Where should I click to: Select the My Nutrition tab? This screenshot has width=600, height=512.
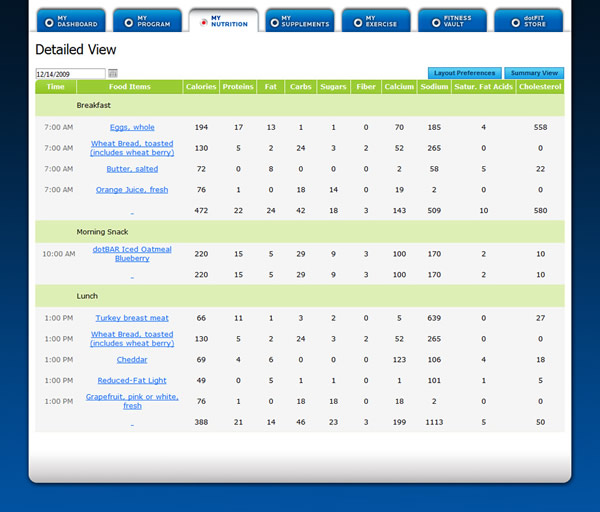pyautogui.click(x=223, y=21)
